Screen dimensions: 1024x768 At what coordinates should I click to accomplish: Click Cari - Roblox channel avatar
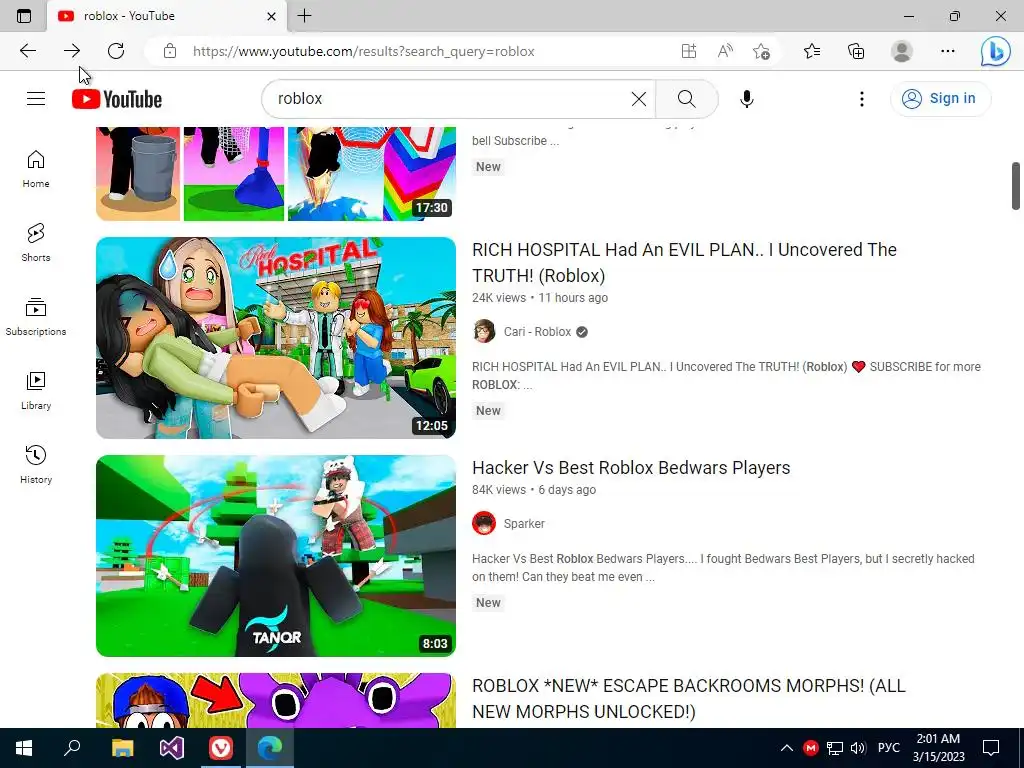[484, 332]
